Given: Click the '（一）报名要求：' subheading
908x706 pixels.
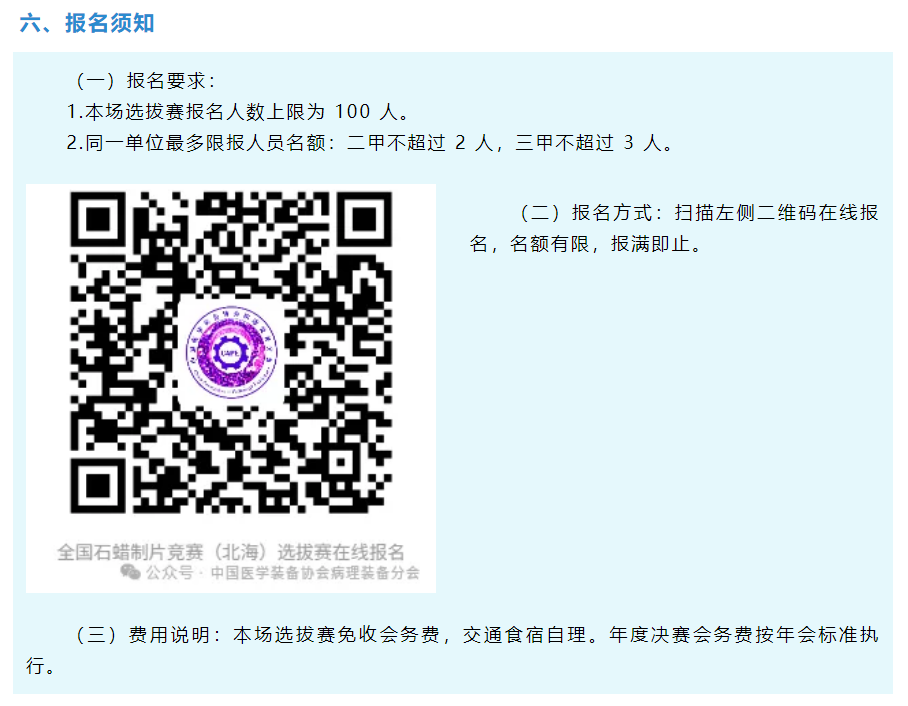Looking at the screenshot, I should click(144, 81).
